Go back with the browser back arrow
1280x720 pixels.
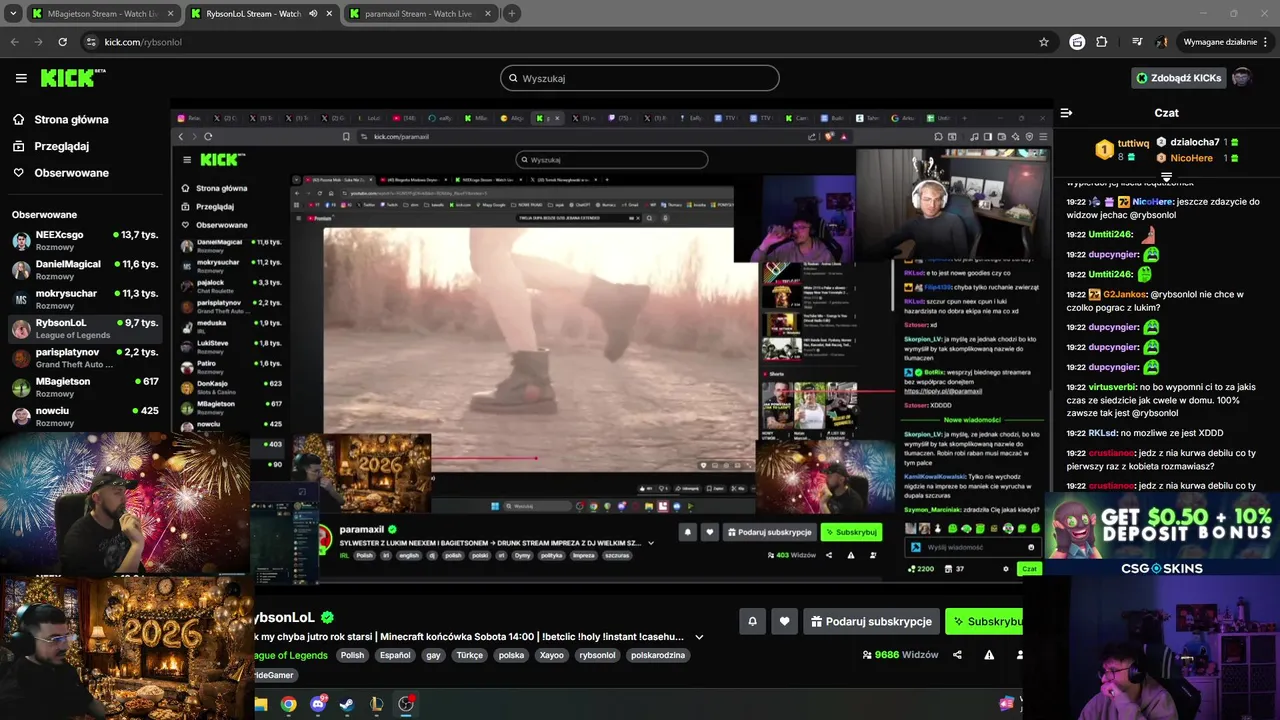[x=14, y=42]
